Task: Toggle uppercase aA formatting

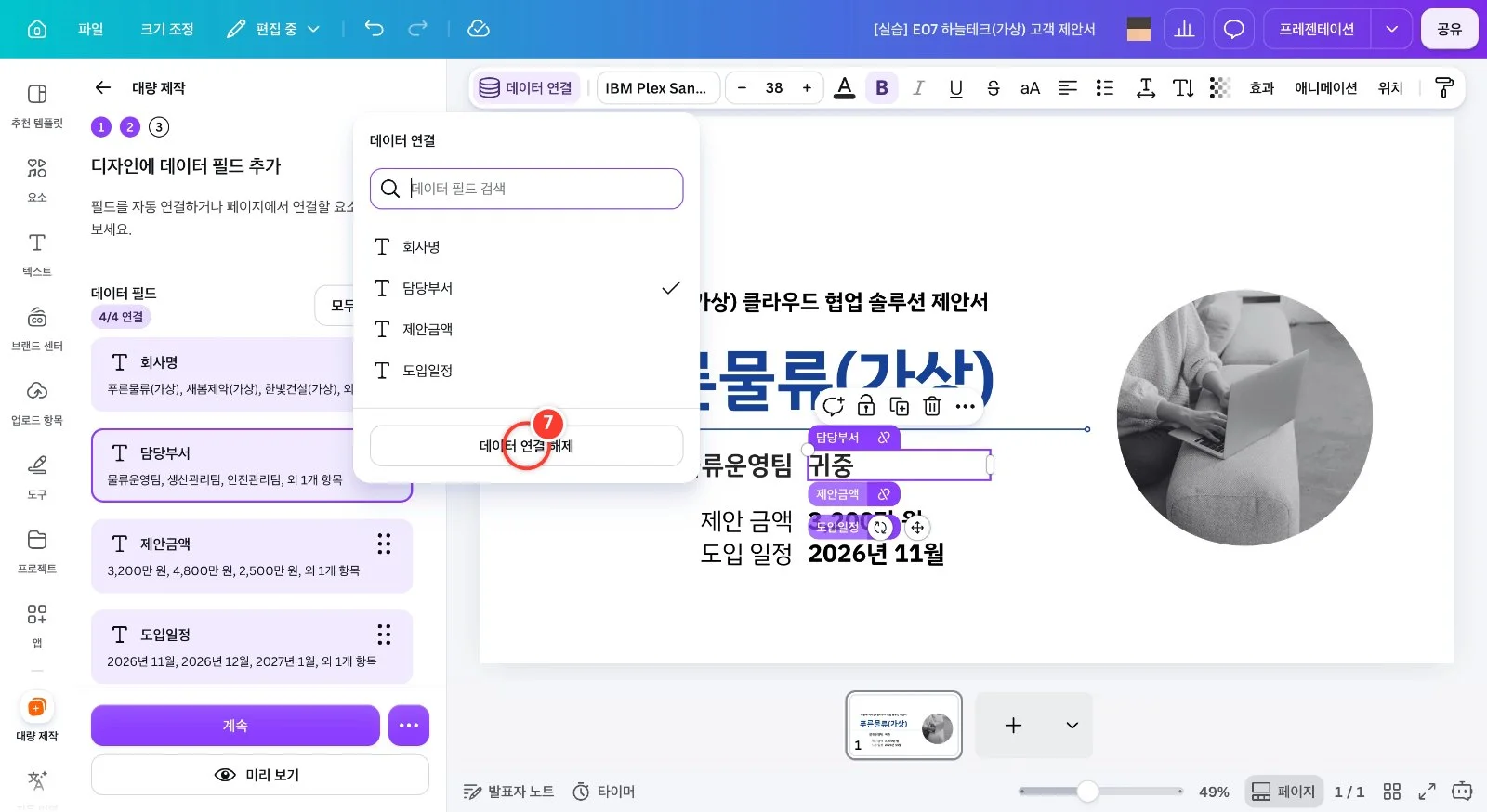Action: point(1030,87)
